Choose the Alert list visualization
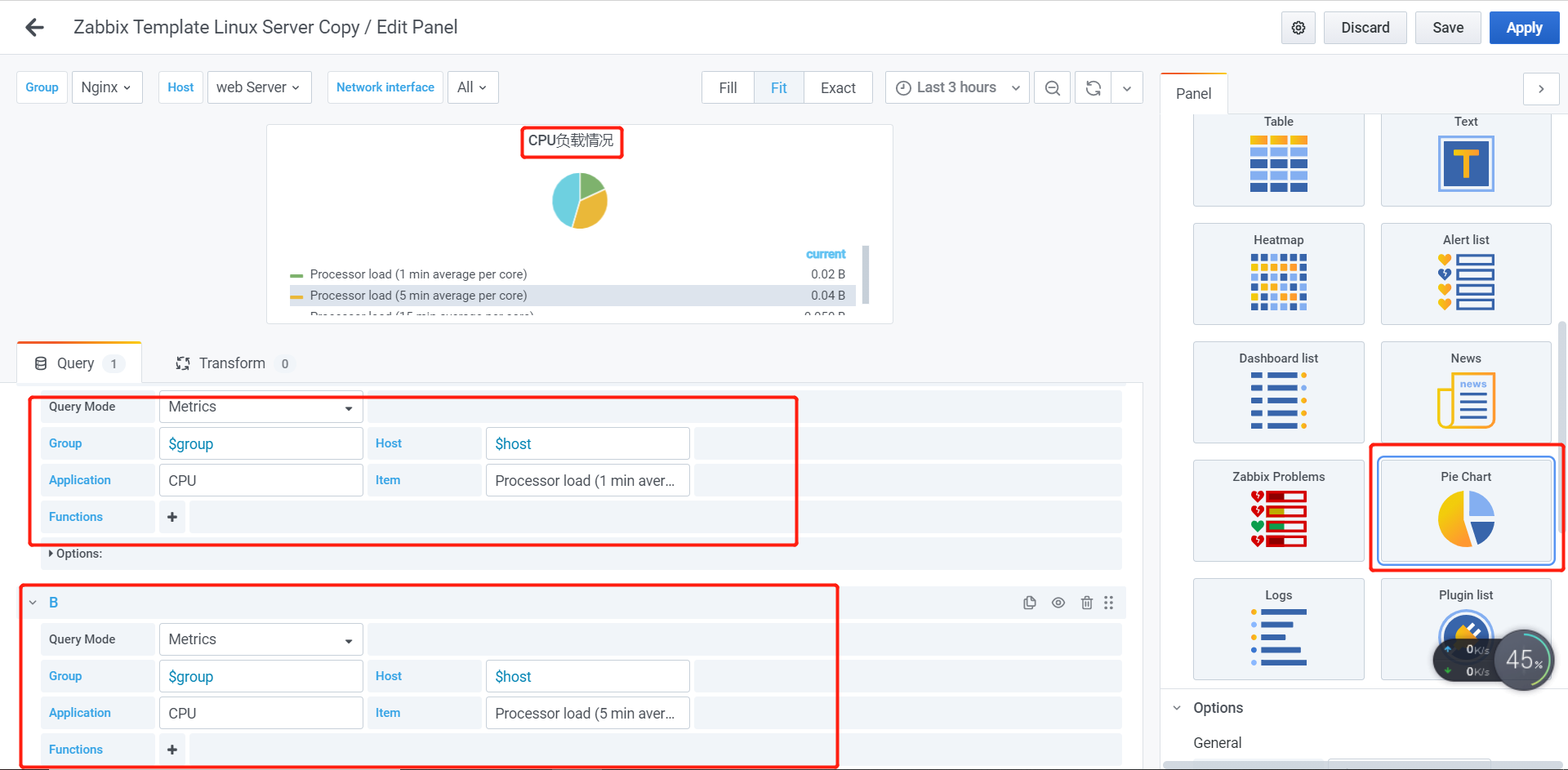 [1466, 274]
